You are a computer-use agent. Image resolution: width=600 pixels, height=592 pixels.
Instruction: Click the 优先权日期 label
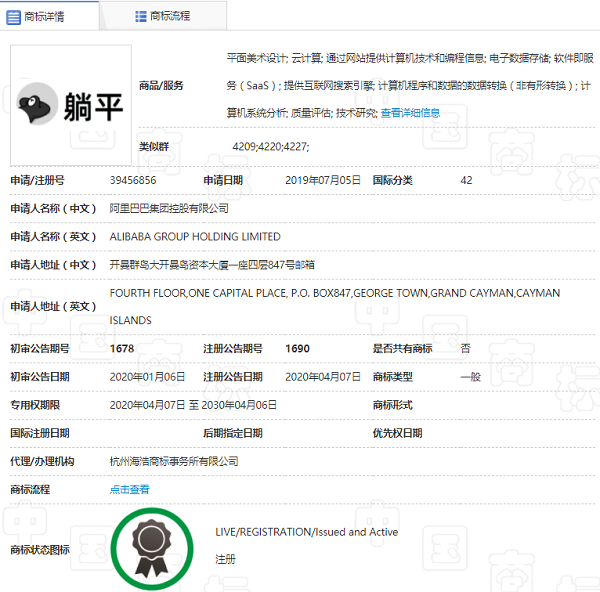click(x=398, y=433)
